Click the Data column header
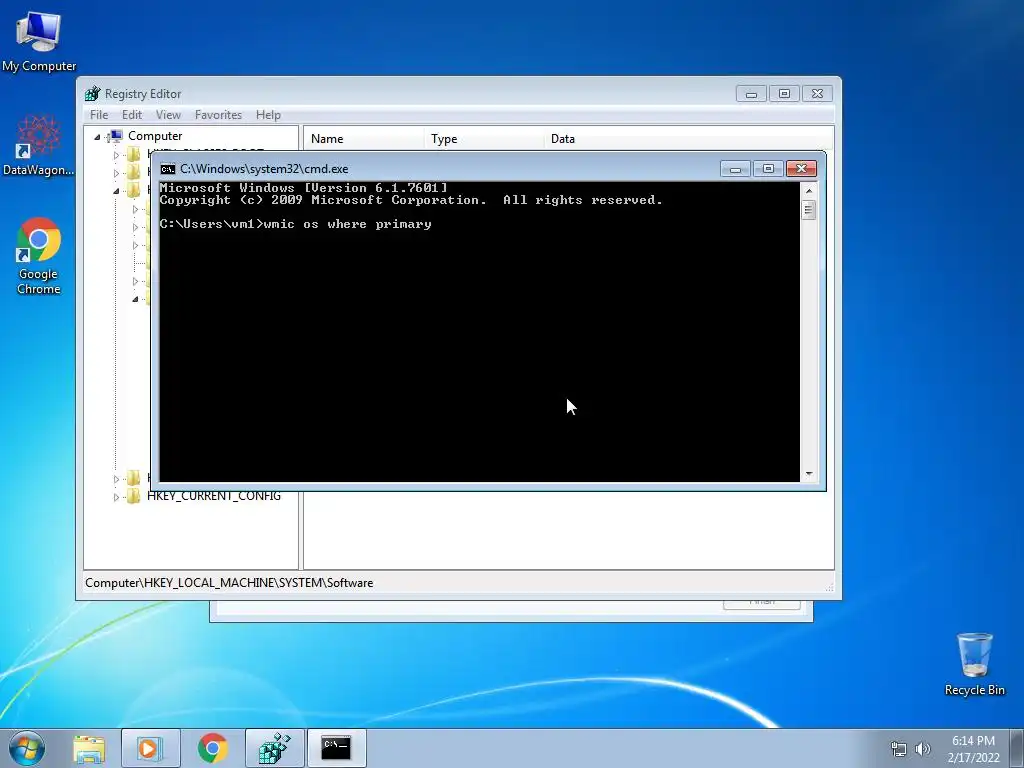The height and width of the screenshot is (768, 1024). tap(688, 139)
